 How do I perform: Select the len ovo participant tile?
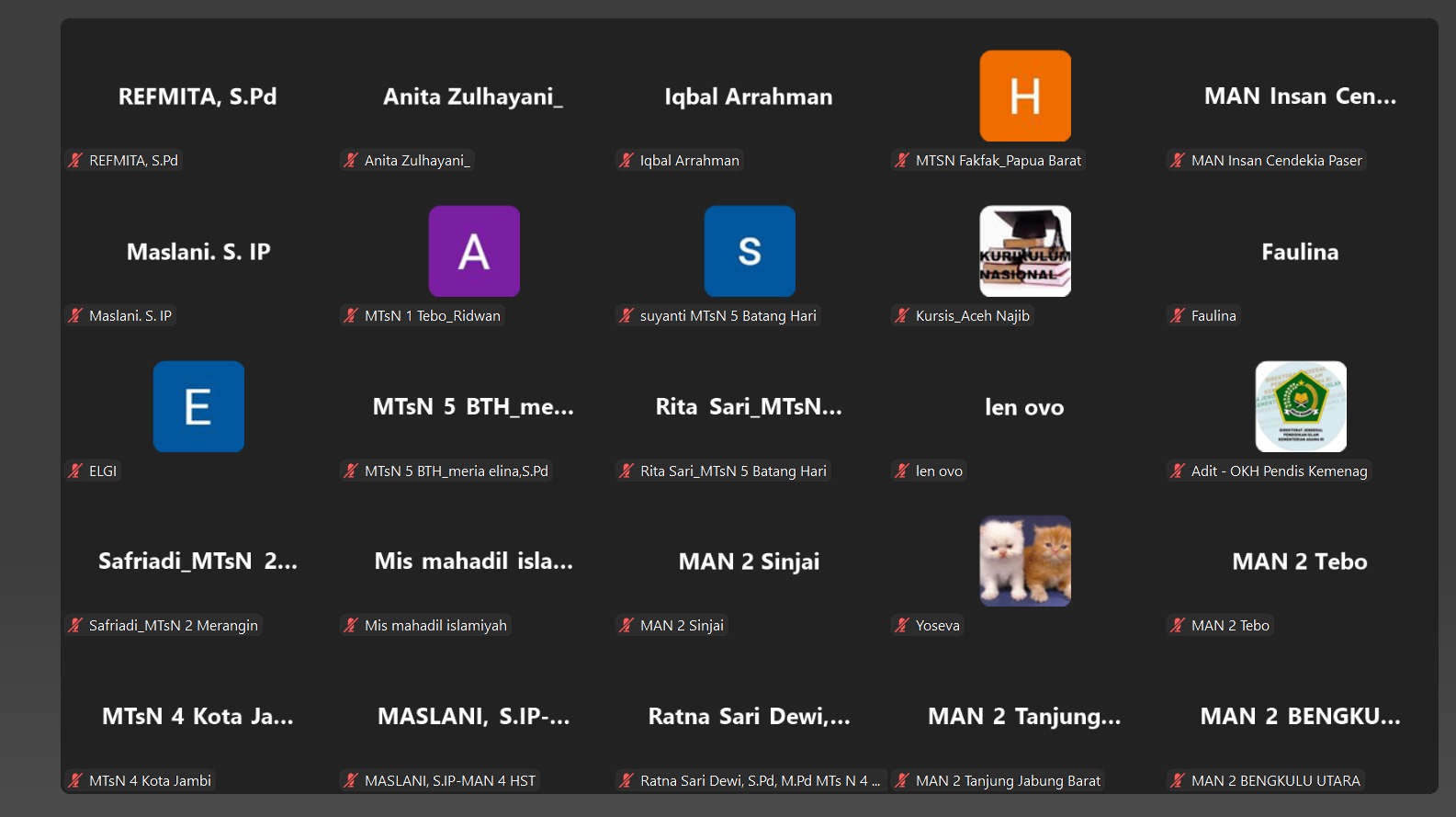[x=1024, y=407]
